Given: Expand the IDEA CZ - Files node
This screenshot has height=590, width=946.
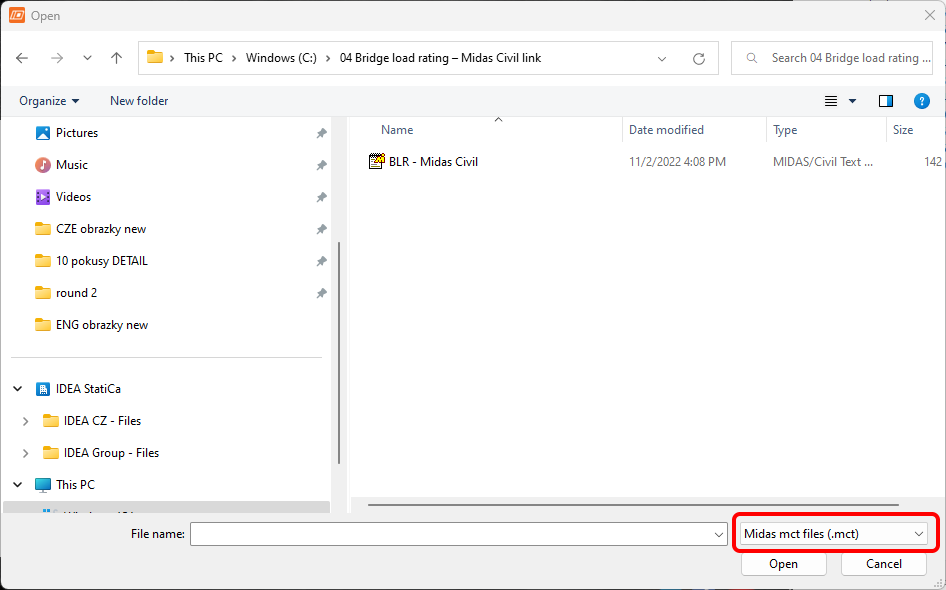Looking at the screenshot, I should pyautogui.click(x=25, y=421).
